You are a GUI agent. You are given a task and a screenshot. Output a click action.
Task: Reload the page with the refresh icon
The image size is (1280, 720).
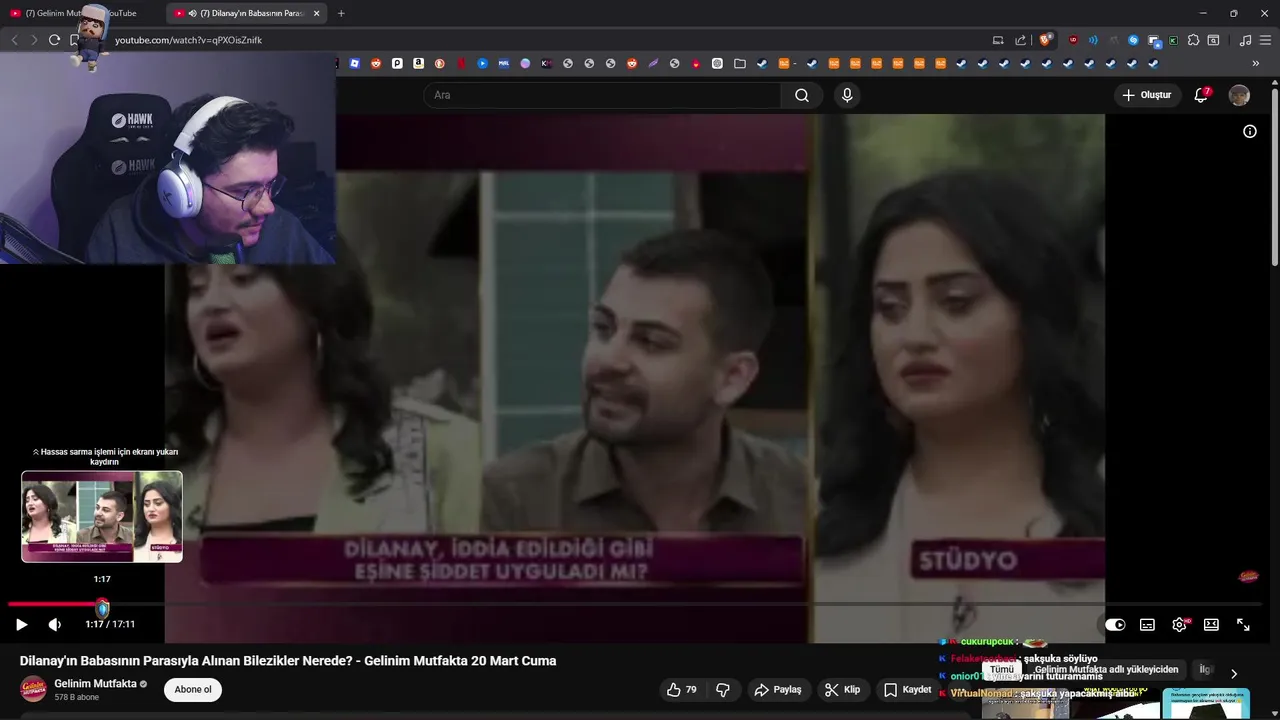(x=54, y=40)
